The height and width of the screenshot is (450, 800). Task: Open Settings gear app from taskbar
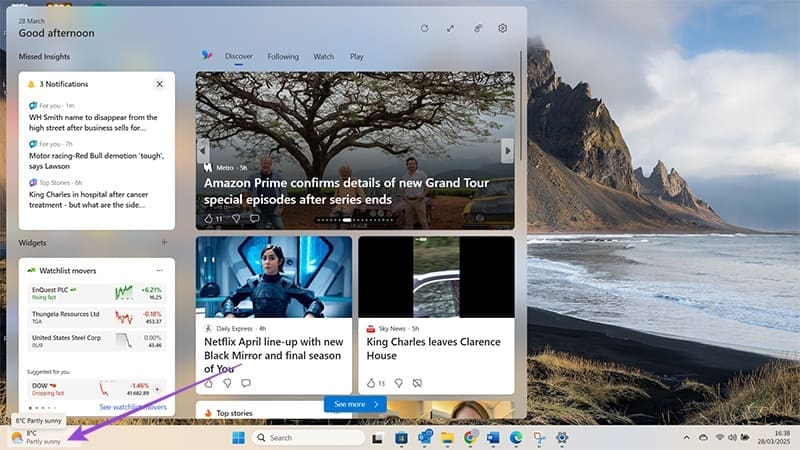click(x=562, y=438)
